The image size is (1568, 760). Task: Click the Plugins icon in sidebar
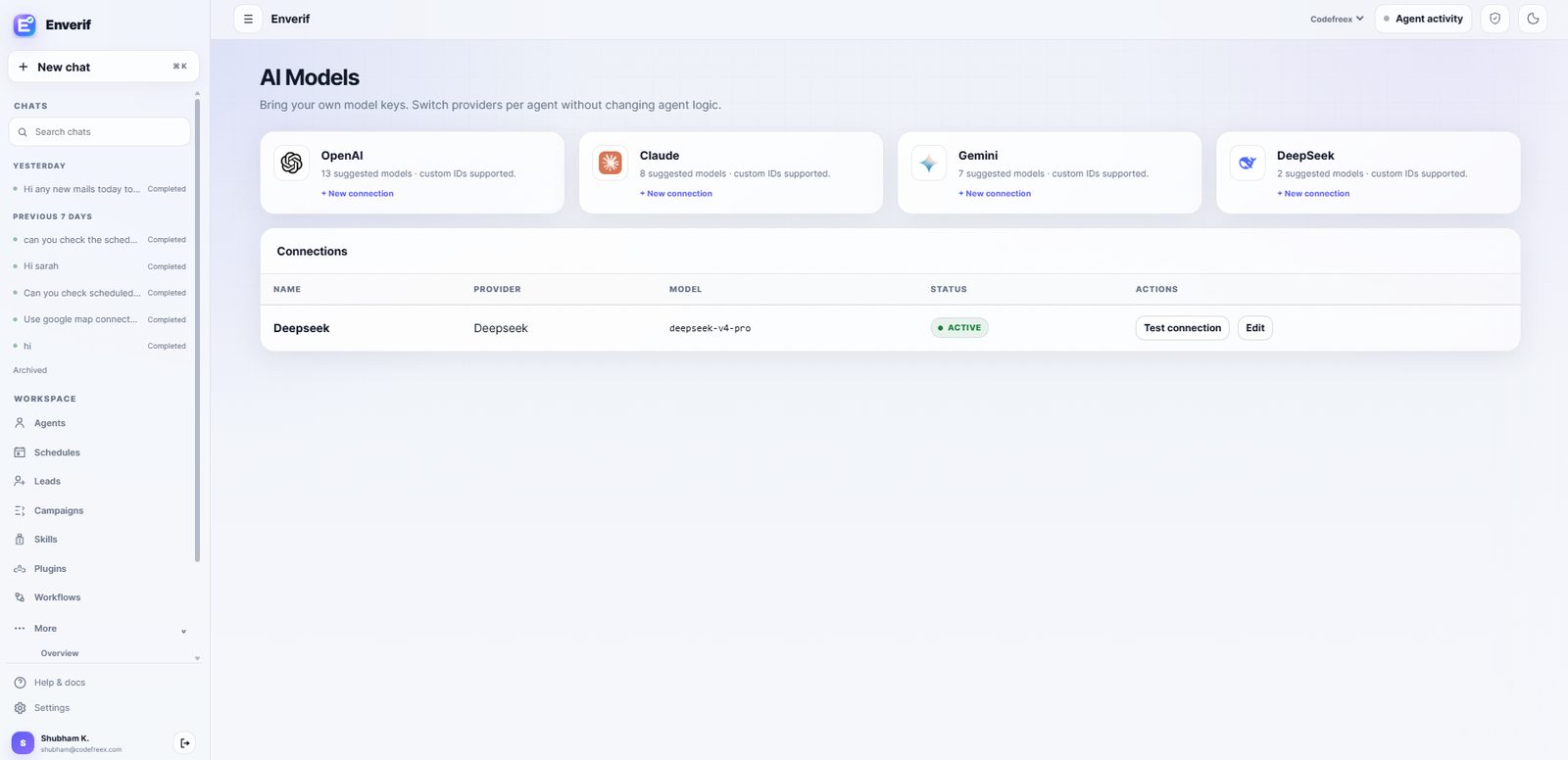[20, 569]
